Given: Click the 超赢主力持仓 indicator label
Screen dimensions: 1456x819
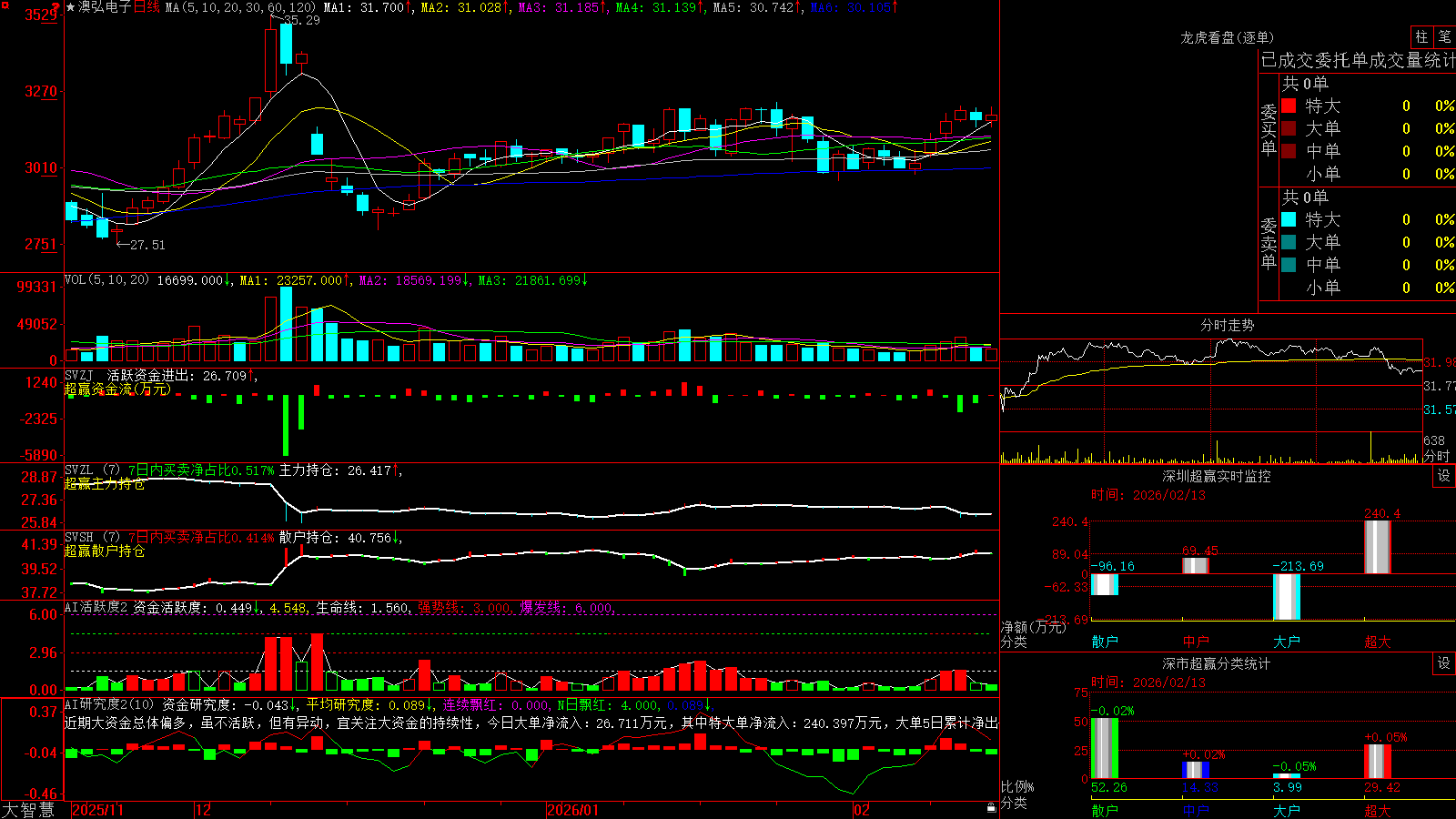Looking at the screenshot, I should 105,483.
